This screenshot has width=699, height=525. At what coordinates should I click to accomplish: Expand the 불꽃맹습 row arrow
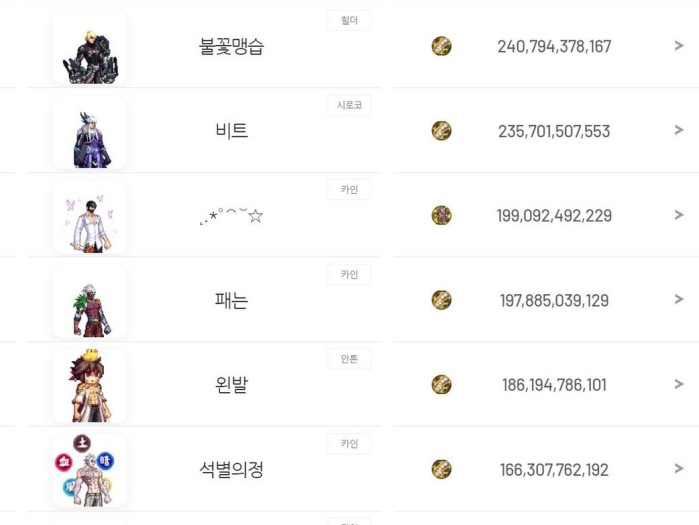coord(679,46)
